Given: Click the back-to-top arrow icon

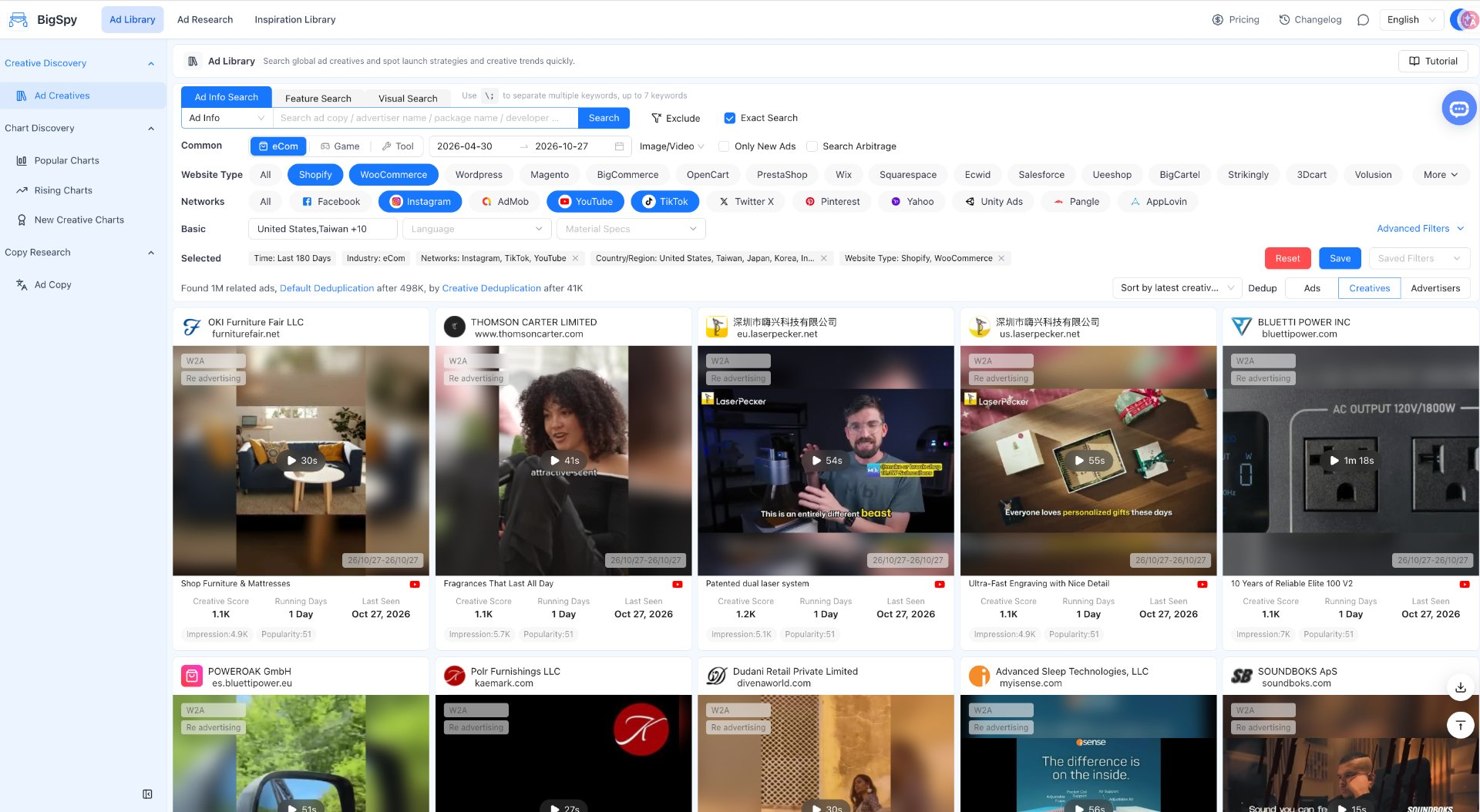Looking at the screenshot, I should tap(1460, 726).
